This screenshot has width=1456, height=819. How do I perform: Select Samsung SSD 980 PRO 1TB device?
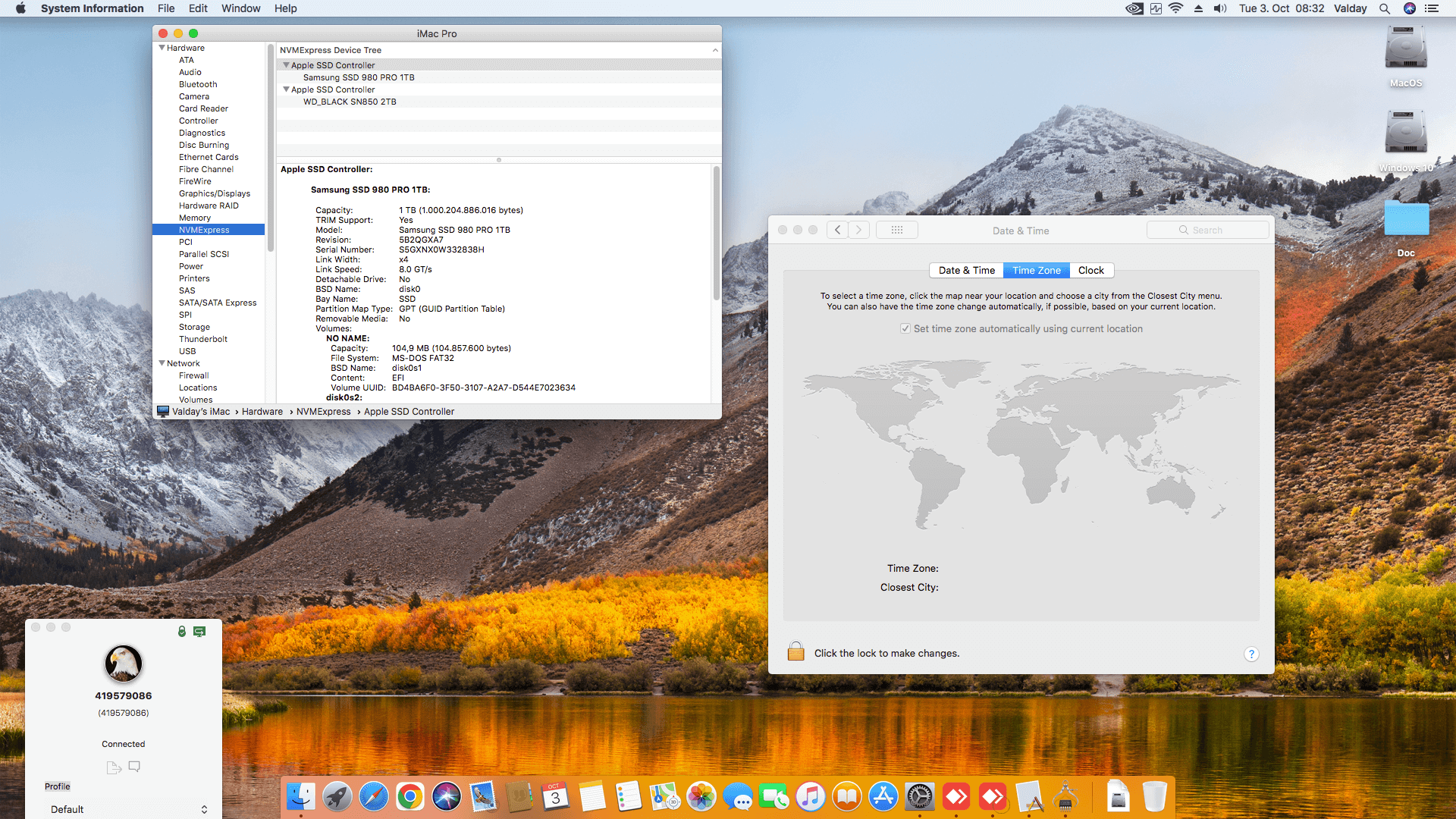(x=359, y=77)
